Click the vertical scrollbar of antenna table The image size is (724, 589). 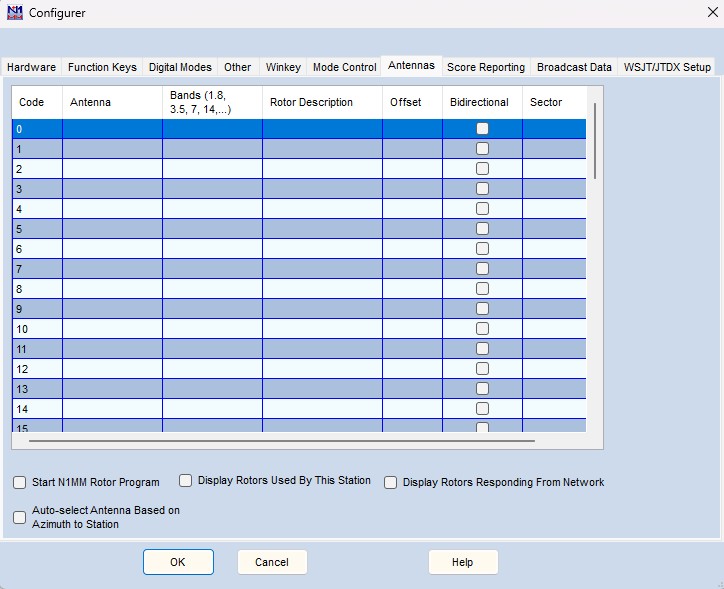595,140
